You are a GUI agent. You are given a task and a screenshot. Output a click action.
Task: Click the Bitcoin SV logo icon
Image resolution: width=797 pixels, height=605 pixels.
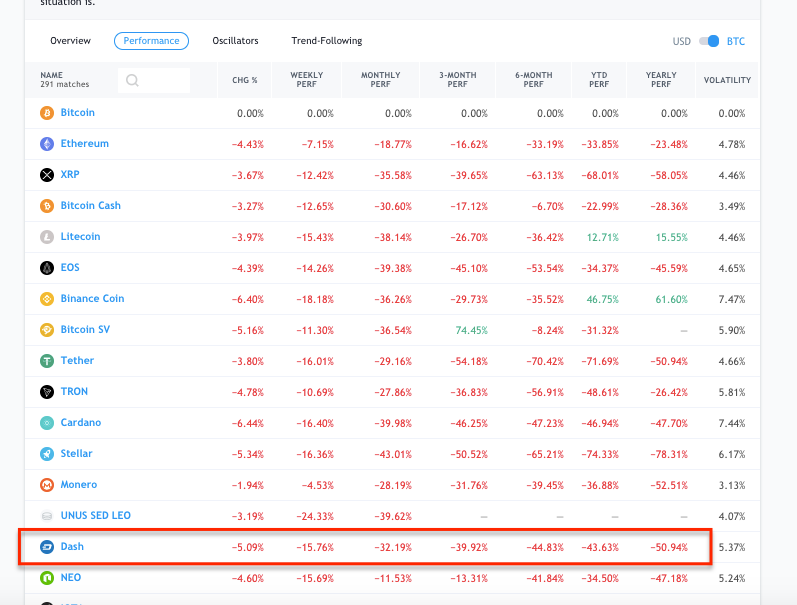(x=47, y=330)
